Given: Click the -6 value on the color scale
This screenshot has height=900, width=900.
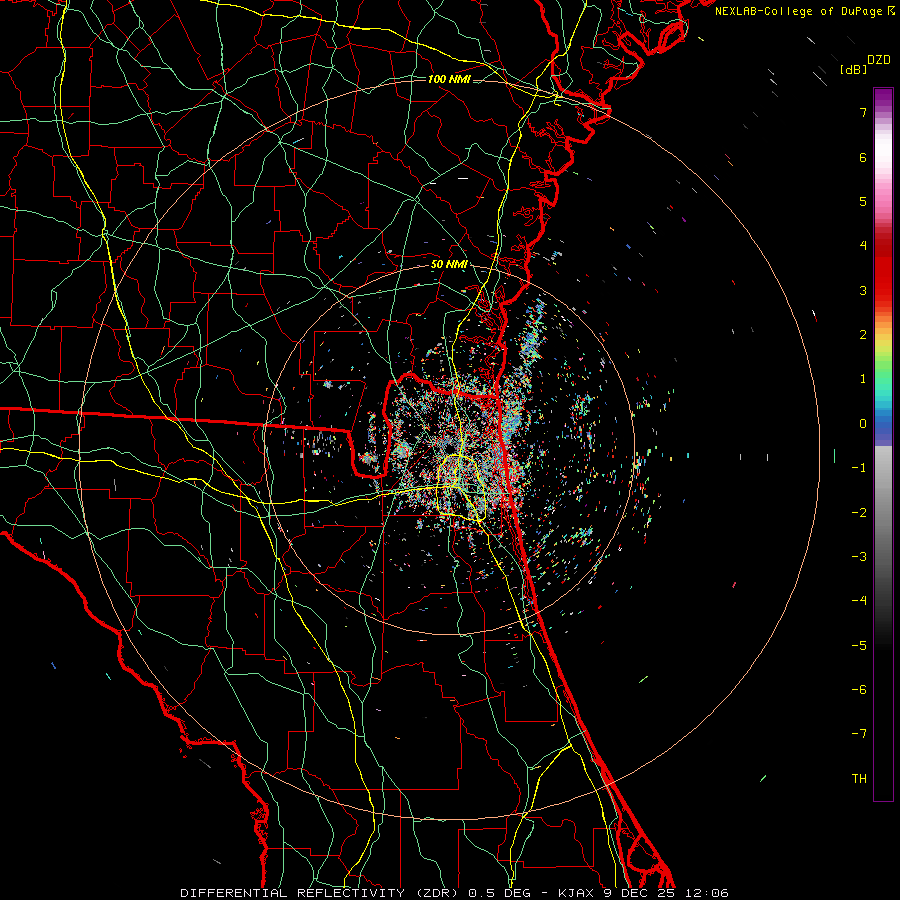Looking at the screenshot, I should [859, 690].
